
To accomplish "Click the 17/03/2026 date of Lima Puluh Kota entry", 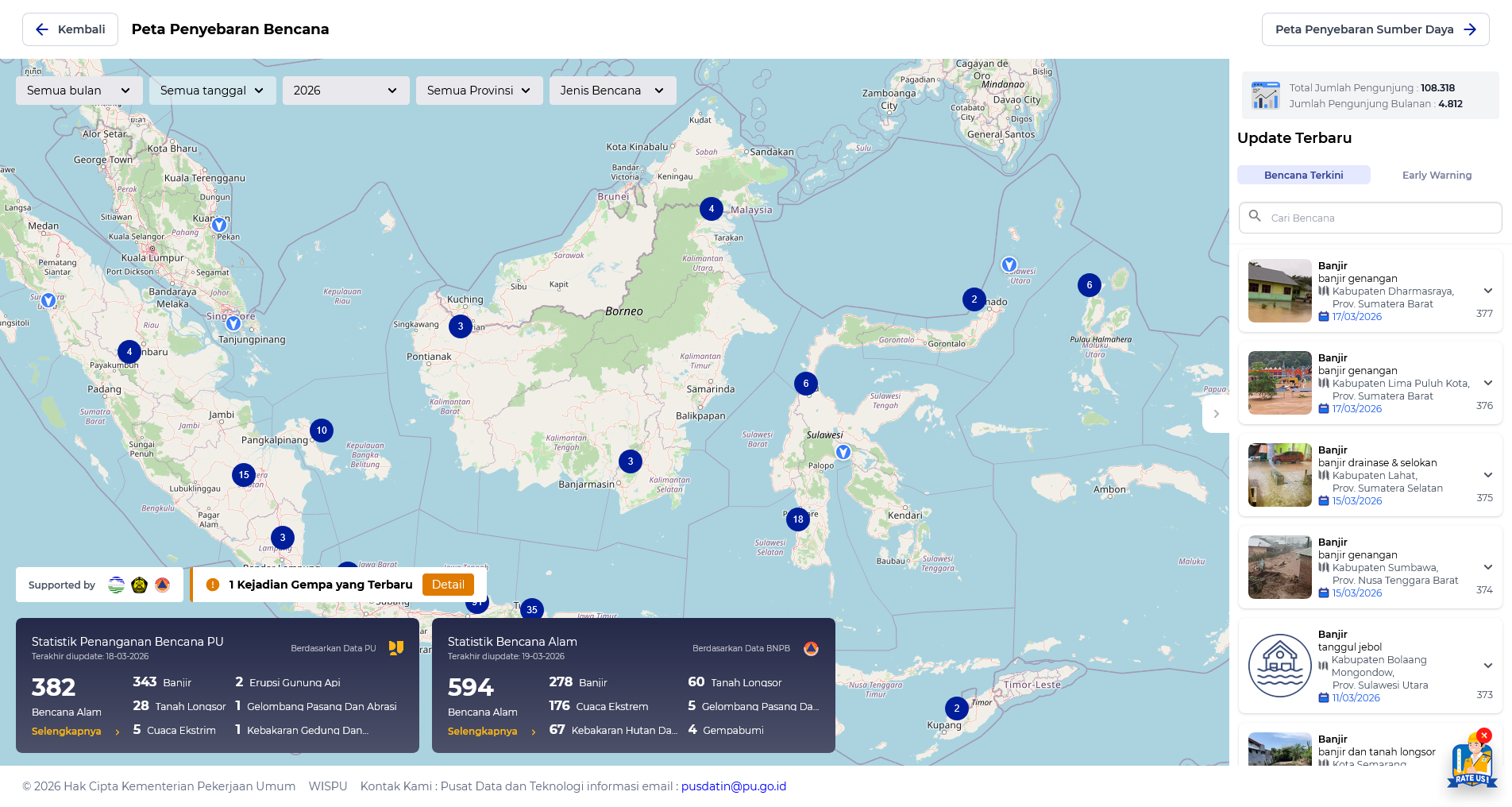I will coord(1357,409).
